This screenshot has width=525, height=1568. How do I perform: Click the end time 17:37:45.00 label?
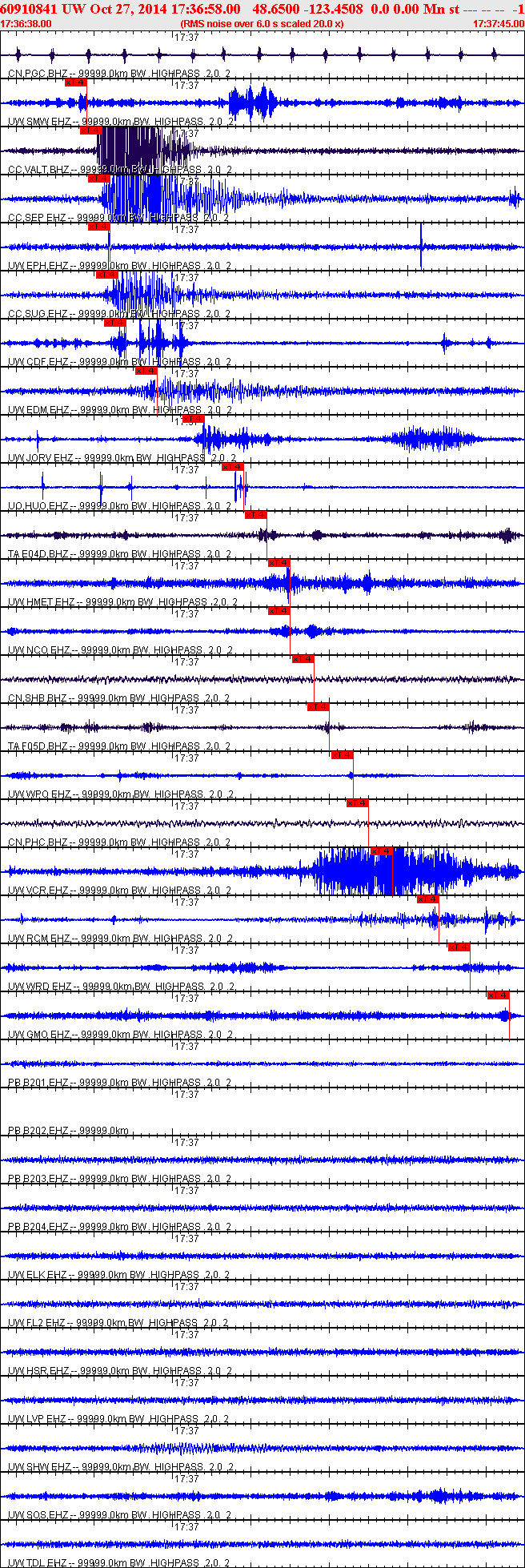click(x=499, y=23)
